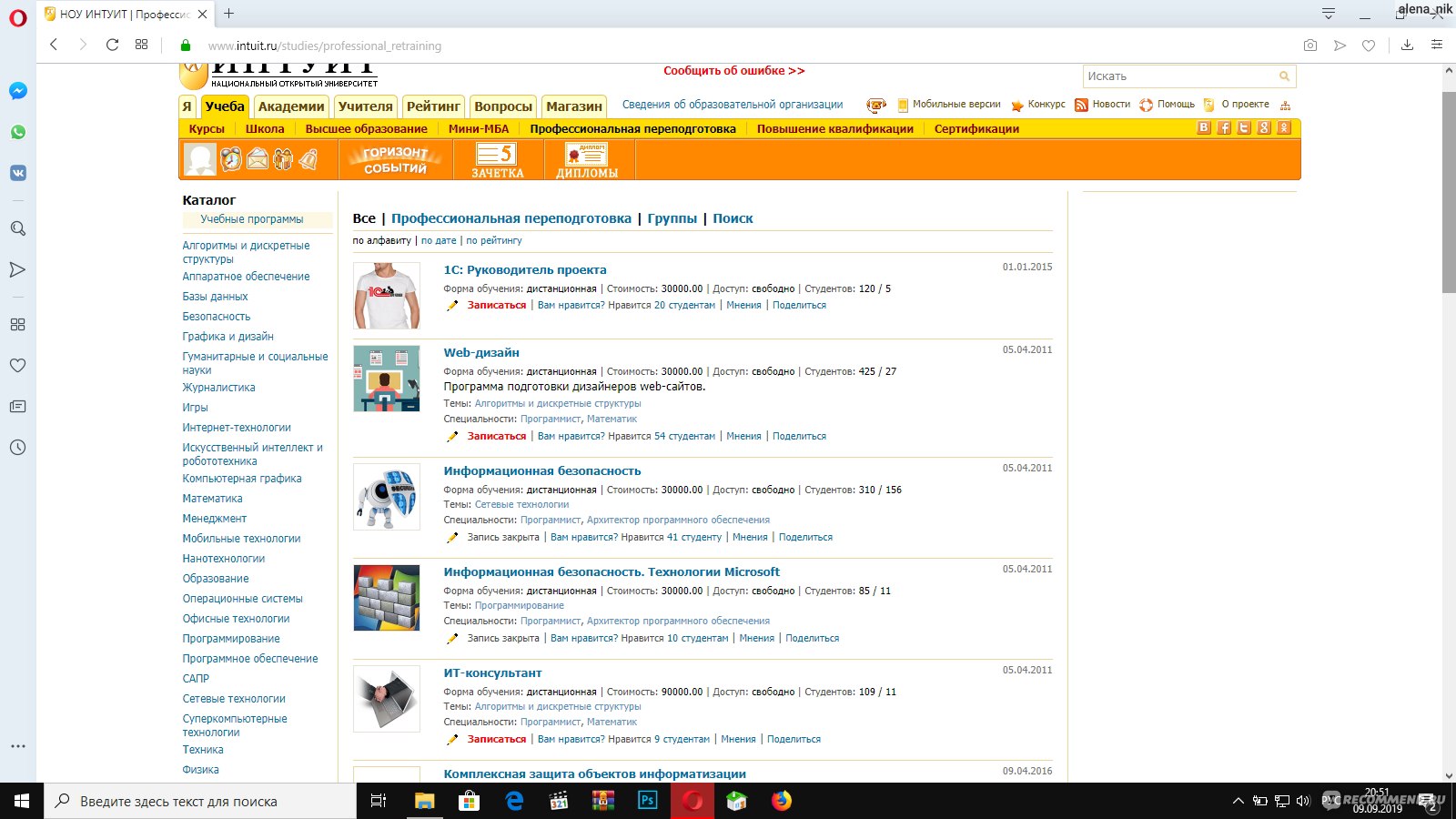Click the search icon in Opera sidebar
This screenshot has width=1456, height=819.
pyautogui.click(x=18, y=228)
